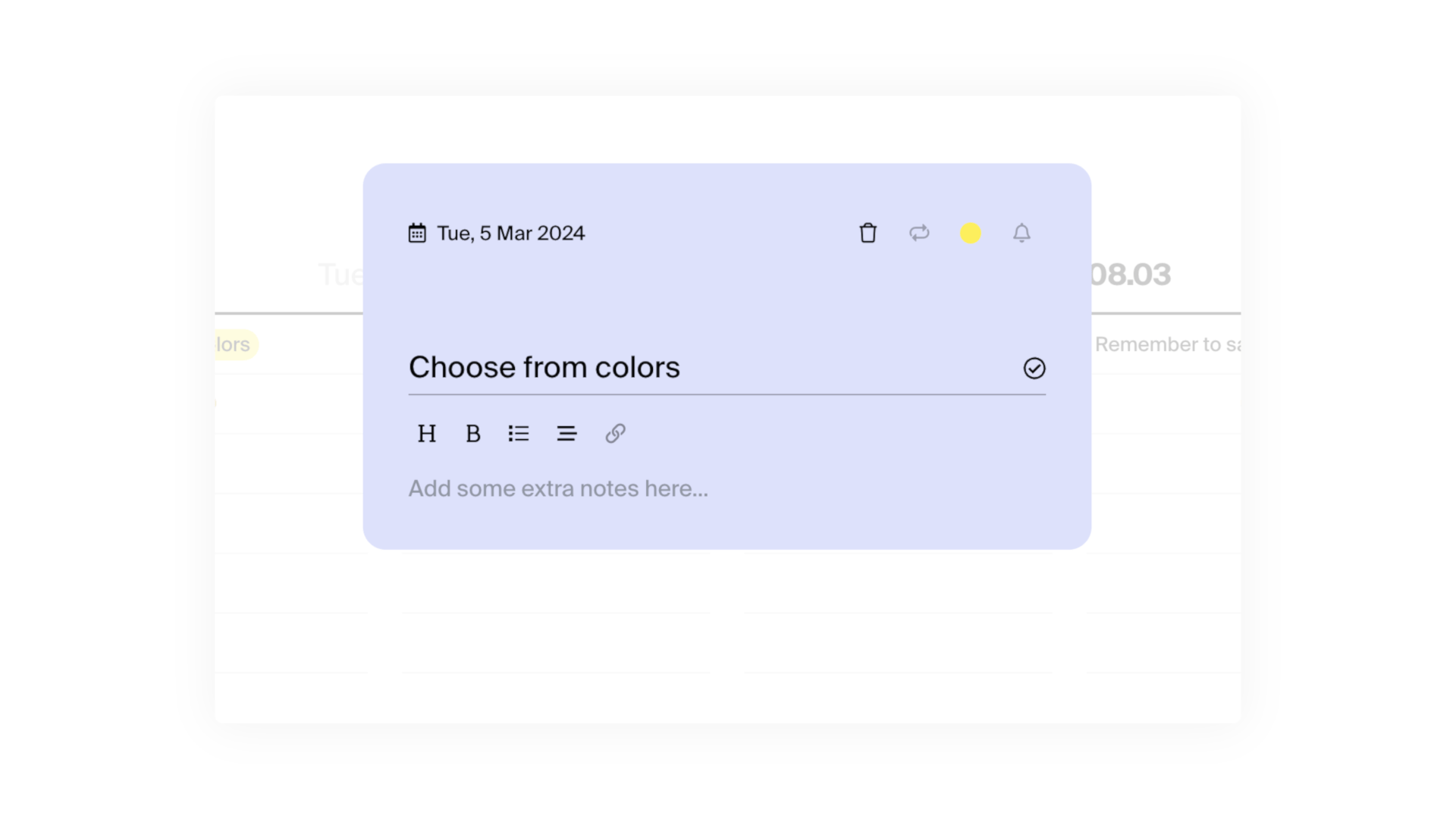This screenshot has height=819, width=1456.
Task: Open color picker via yellow circle
Action: [x=970, y=233]
